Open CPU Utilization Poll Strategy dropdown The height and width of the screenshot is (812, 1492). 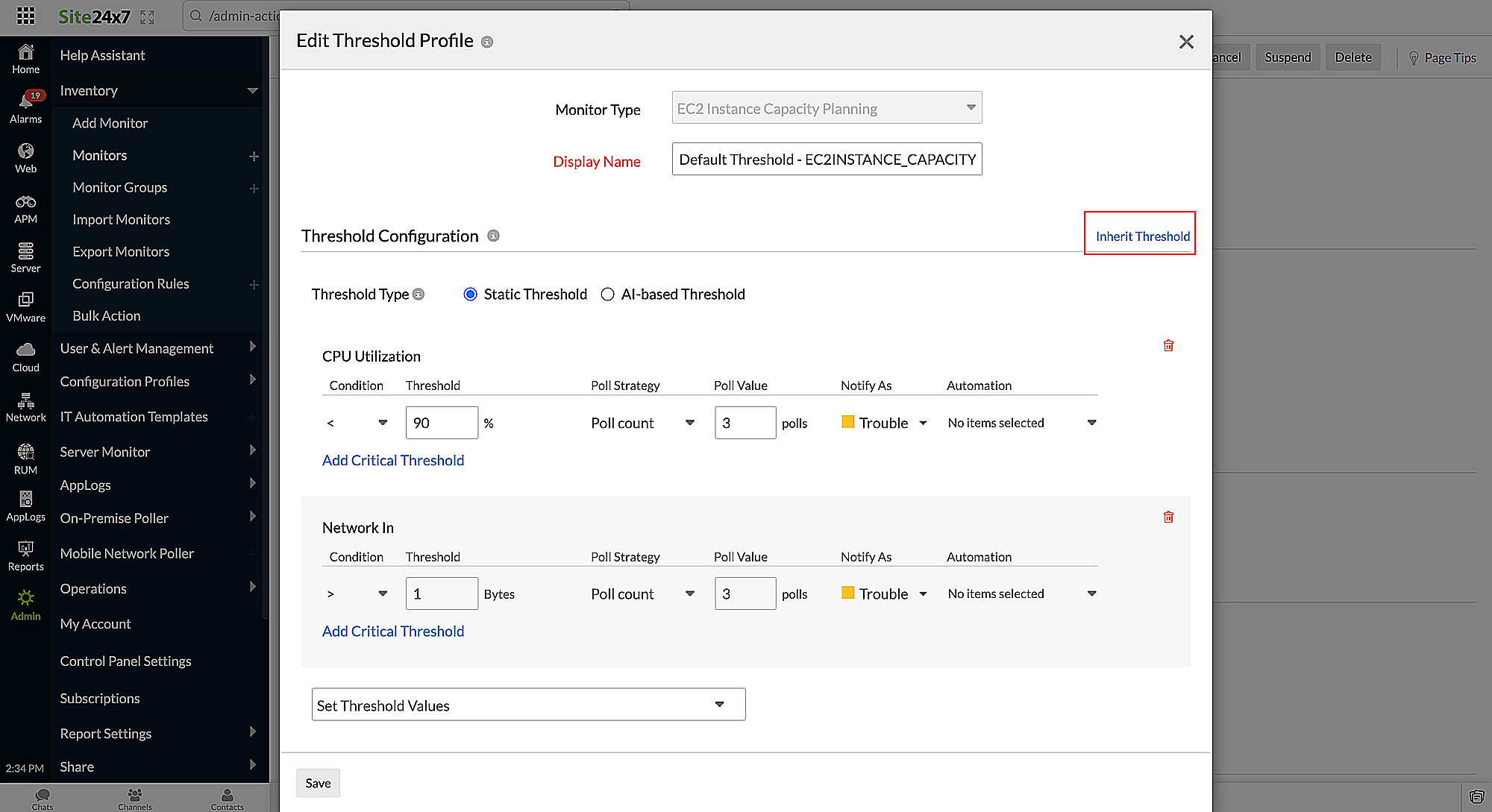pos(642,423)
